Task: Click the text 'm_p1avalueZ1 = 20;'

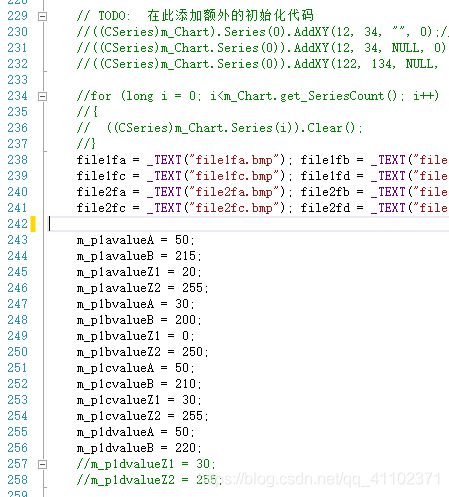Action: [x=139, y=272]
